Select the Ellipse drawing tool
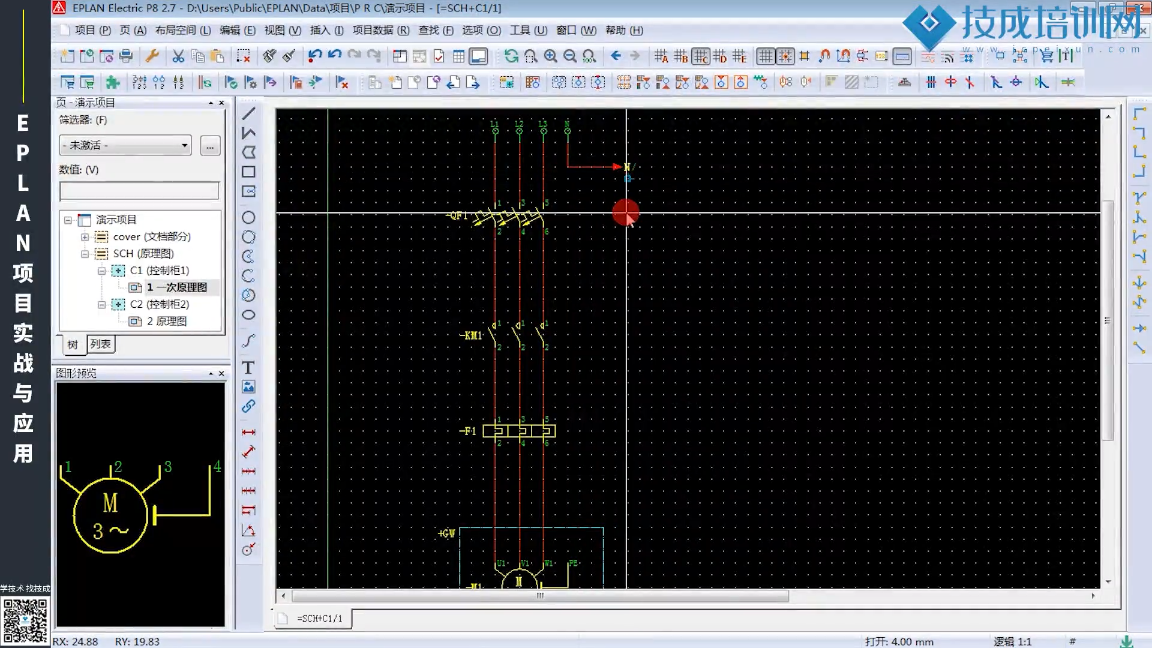This screenshot has width=1152, height=648. (249, 315)
